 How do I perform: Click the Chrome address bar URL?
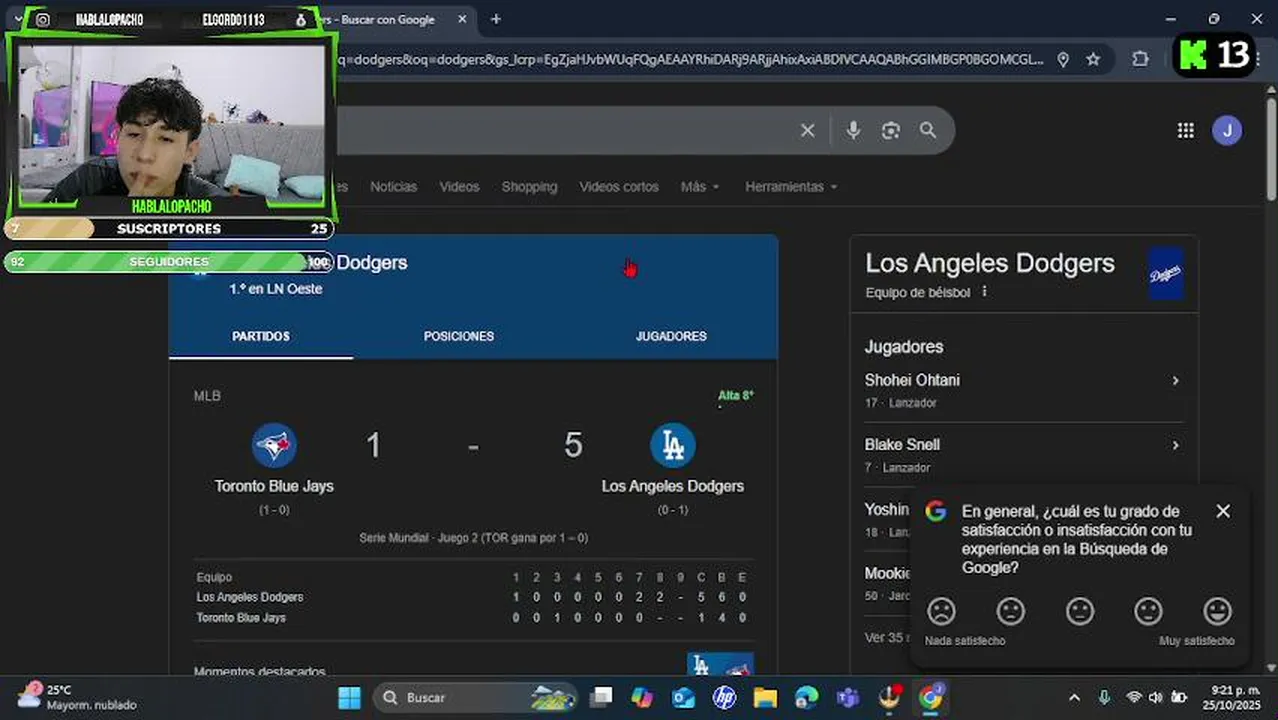point(690,59)
